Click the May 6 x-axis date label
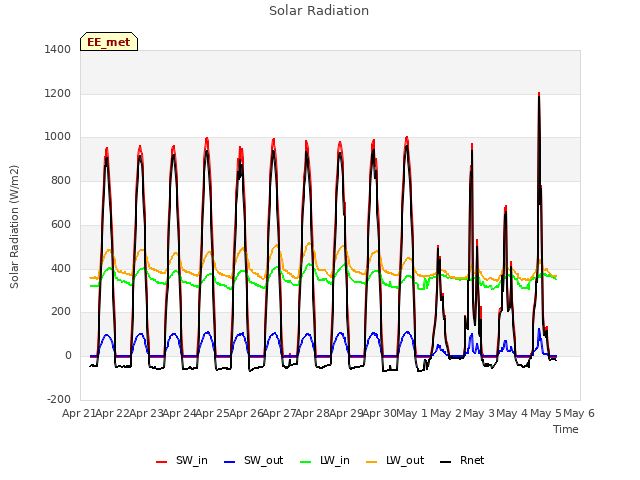Screen dimensions: 640x480 pyautogui.click(x=579, y=413)
